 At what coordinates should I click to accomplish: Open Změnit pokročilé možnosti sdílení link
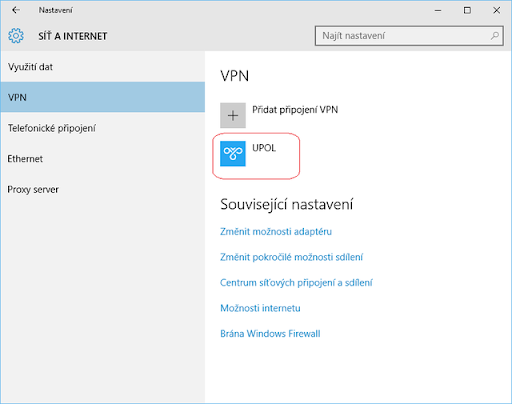[291, 257]
